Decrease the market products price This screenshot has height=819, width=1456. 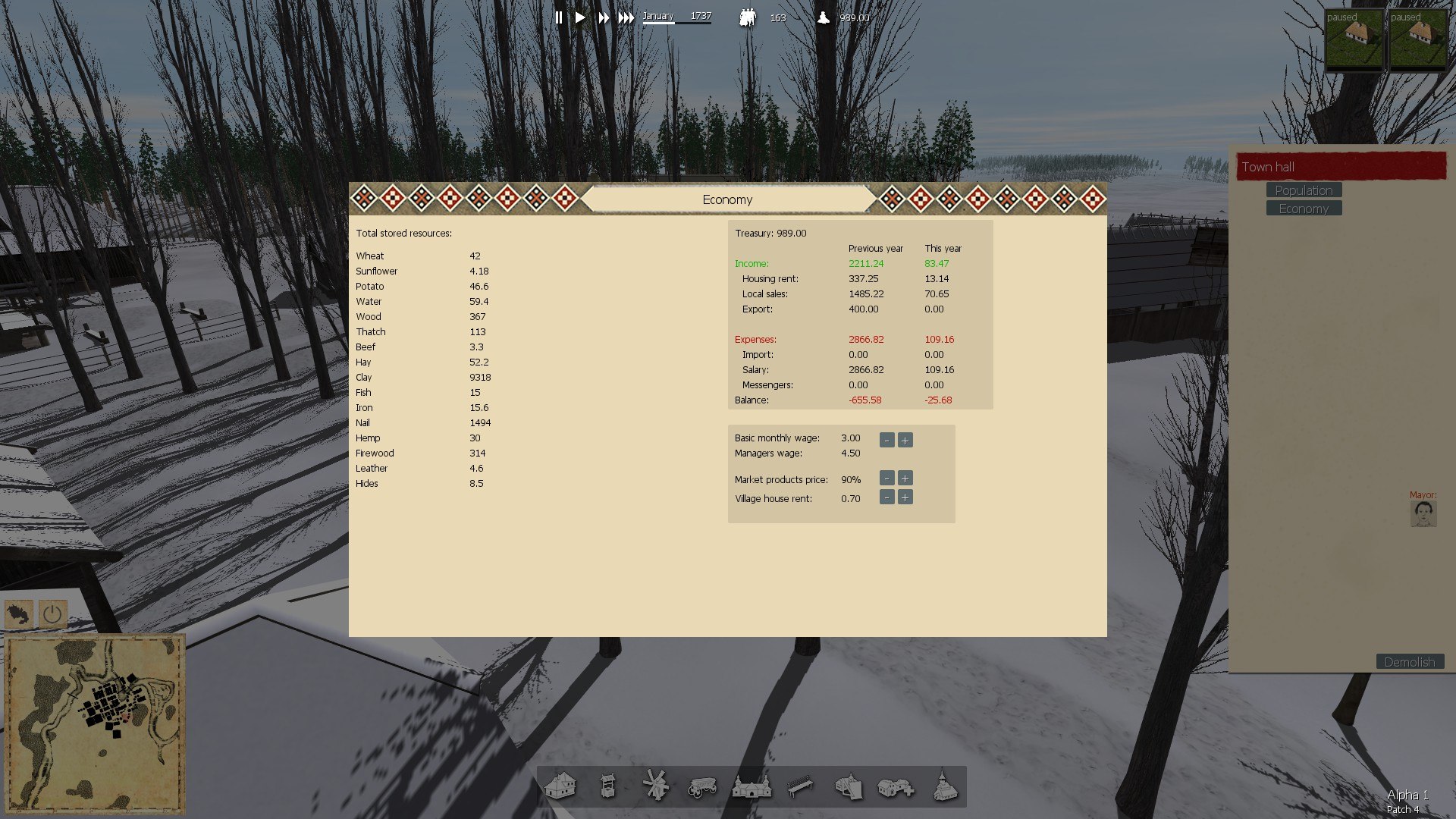pyautogui.click(x=886, y=478)
